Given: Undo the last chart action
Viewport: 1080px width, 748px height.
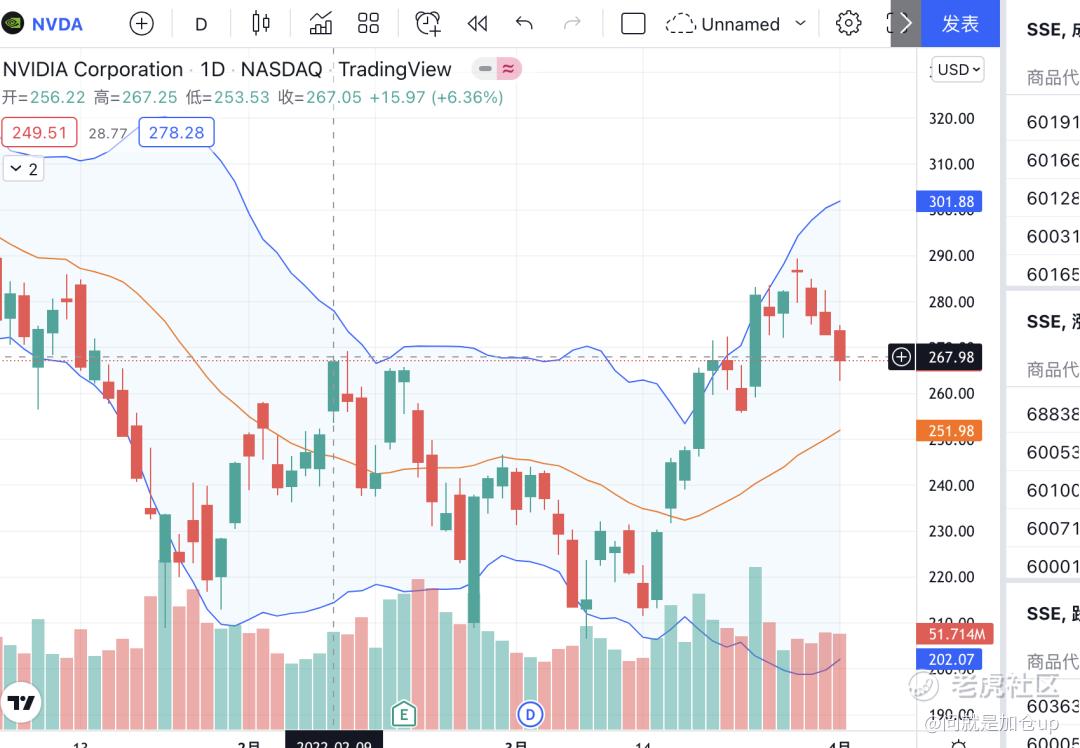Looking at the screenshot, I should tap(524, 24).
